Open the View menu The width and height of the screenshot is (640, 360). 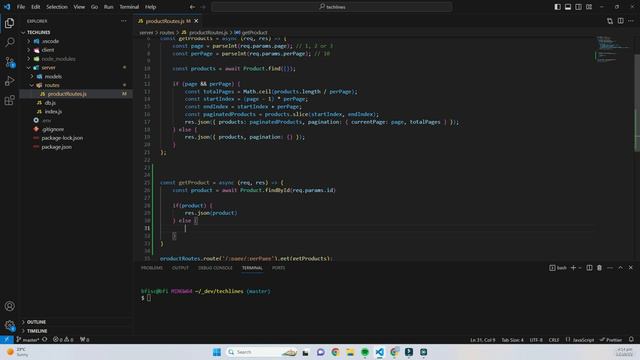coord(79,7)
